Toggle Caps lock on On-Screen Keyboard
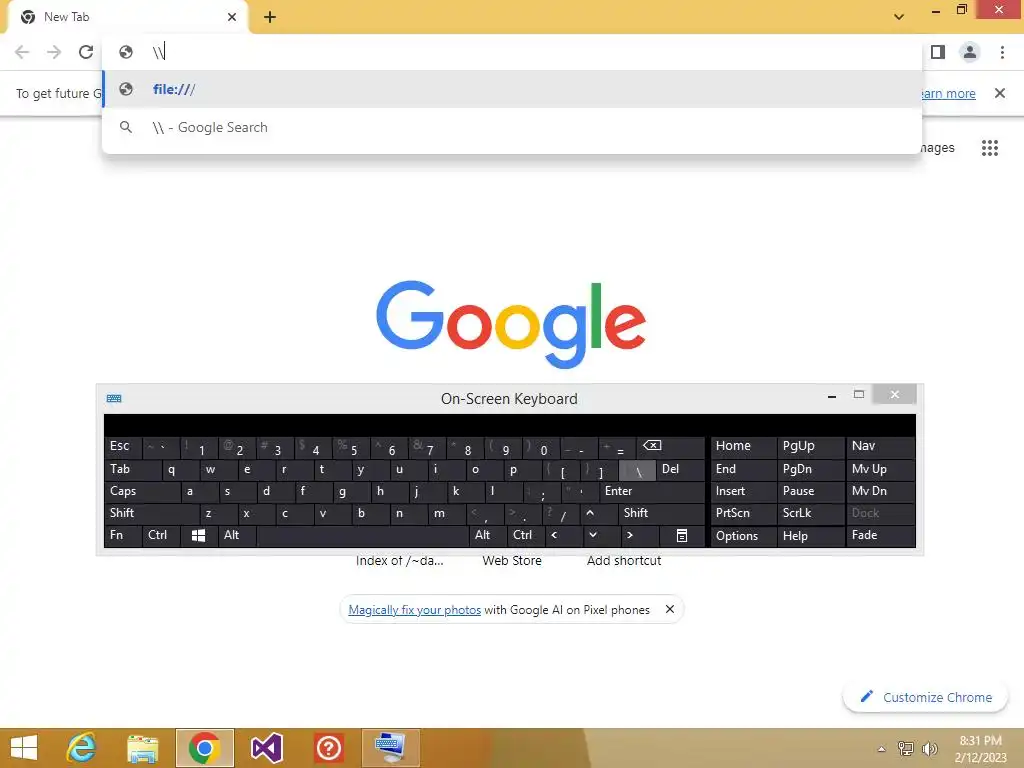The image size is (1024, 768). coord(142,491)
